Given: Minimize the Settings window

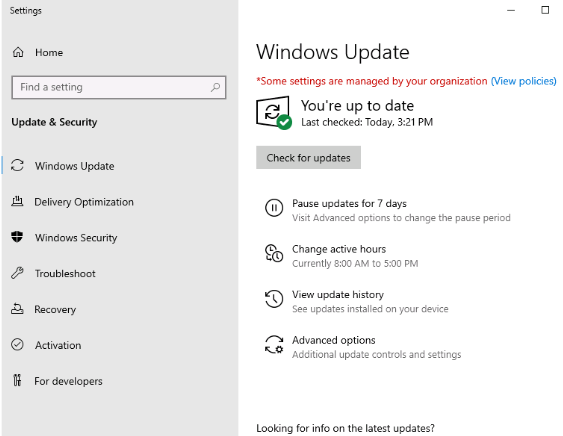Looking at the screenshot, I should point(511,10).
